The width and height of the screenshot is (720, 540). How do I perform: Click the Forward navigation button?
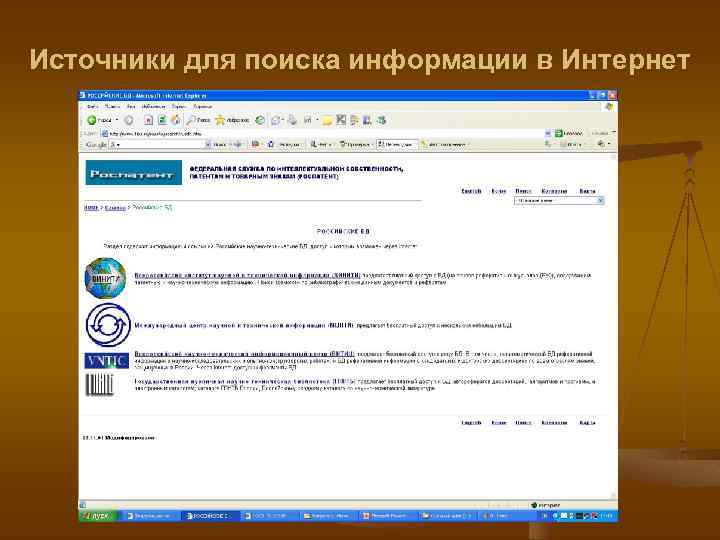[x=129, y=120]
